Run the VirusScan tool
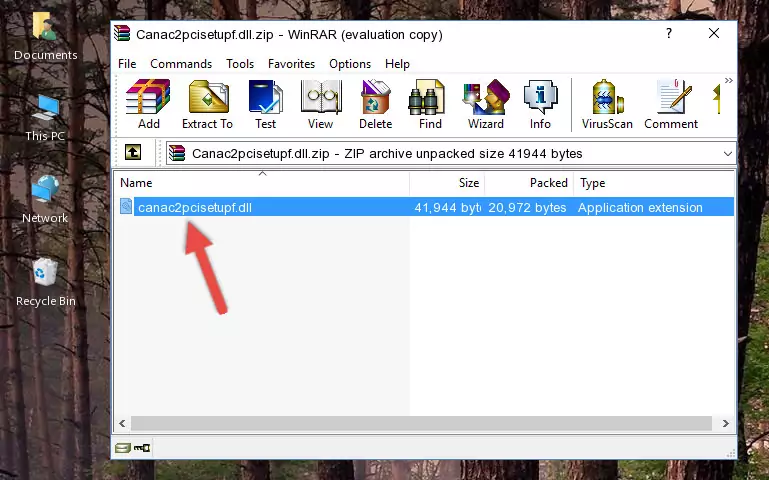The width and height of the screenshot is (769, 480). pos(607,104)
